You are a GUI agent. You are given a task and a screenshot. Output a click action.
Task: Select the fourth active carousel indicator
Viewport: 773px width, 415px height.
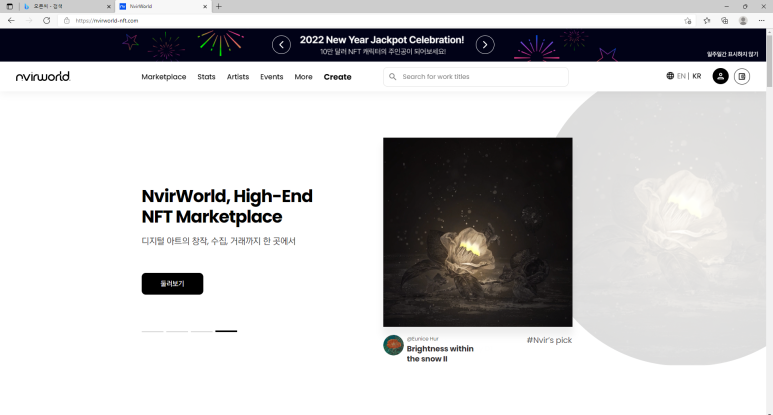point(226,331)
